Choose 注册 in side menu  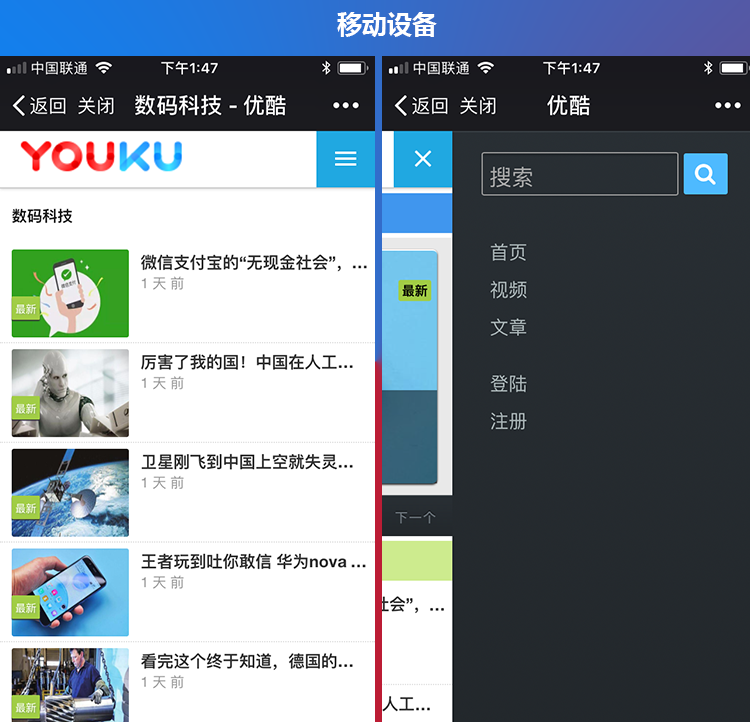[x=508, y=421]
